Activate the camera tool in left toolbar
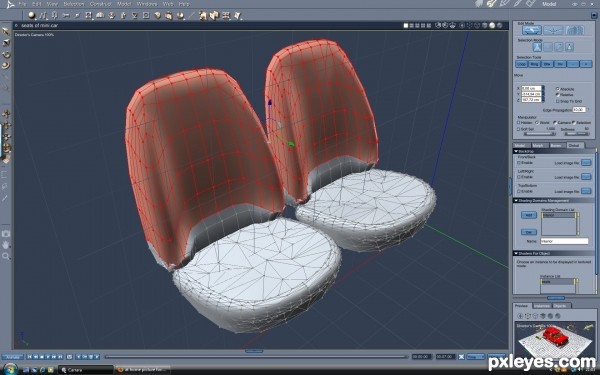The image size is (600, 375). [6, 233]
